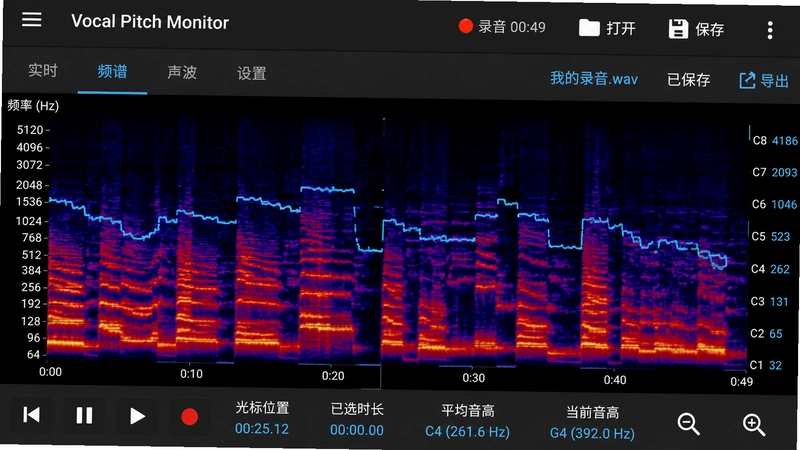This screenshot has width=800, height=450.
Task: Zoom out the spectrogram view
Action: point(688,423)
